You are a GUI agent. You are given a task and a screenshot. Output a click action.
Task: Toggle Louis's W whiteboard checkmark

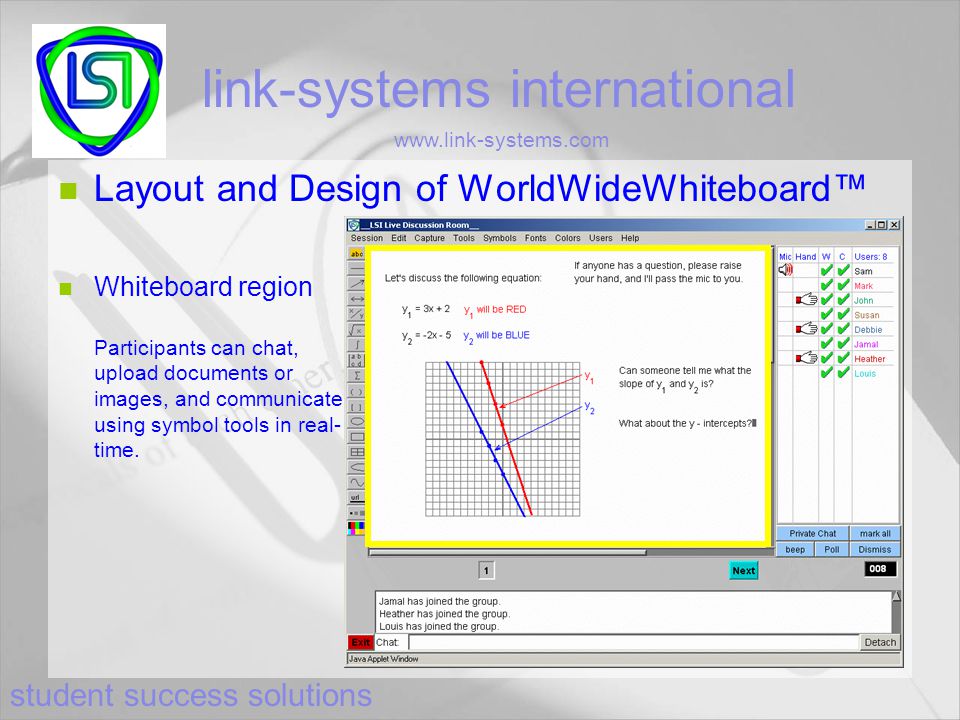pos(827,372)
